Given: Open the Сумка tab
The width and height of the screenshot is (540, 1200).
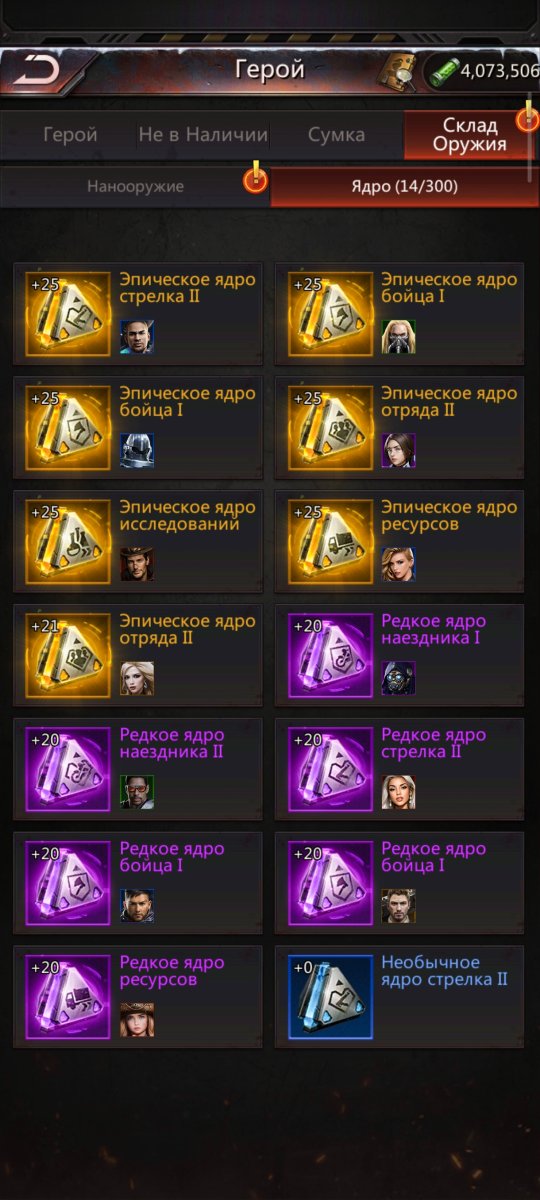Looking at the screenshot, I should tap(336, 135).
